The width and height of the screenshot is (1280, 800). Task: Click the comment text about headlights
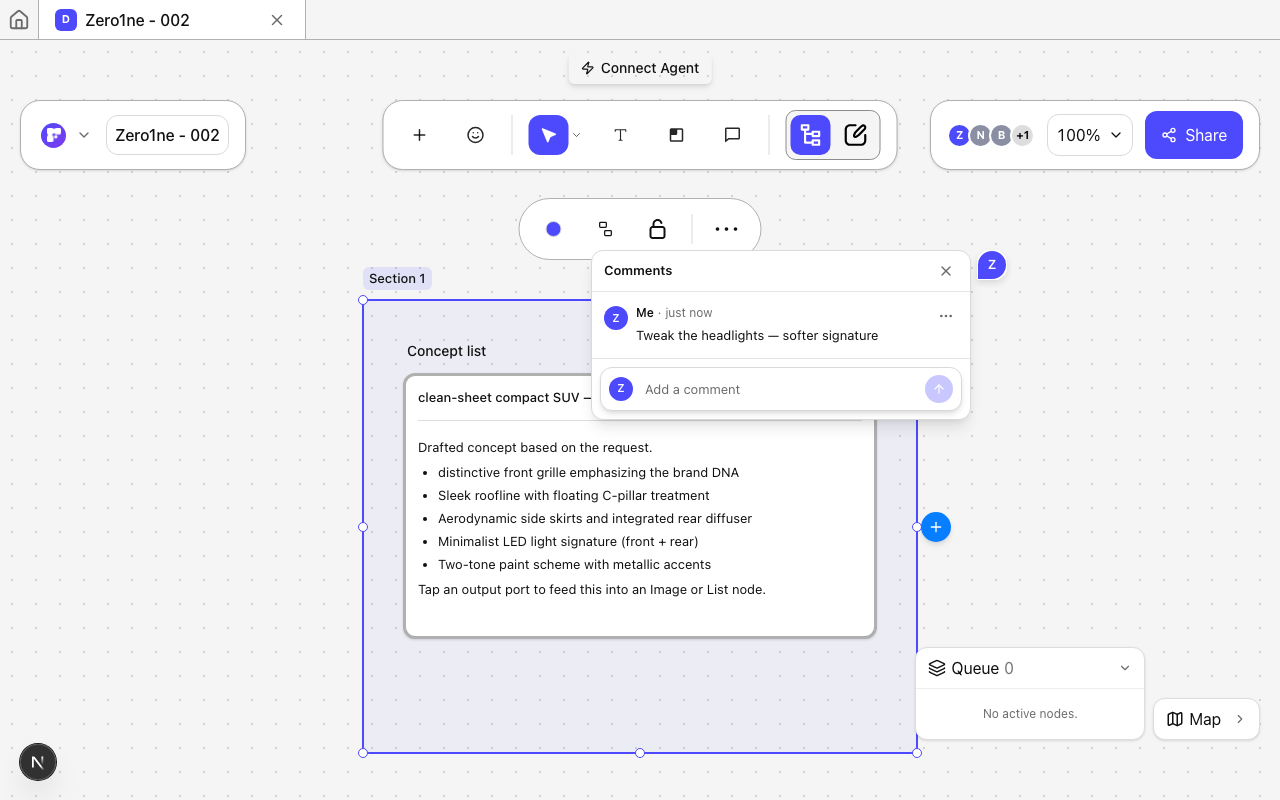pyautogui.click(x=757, y=335)
